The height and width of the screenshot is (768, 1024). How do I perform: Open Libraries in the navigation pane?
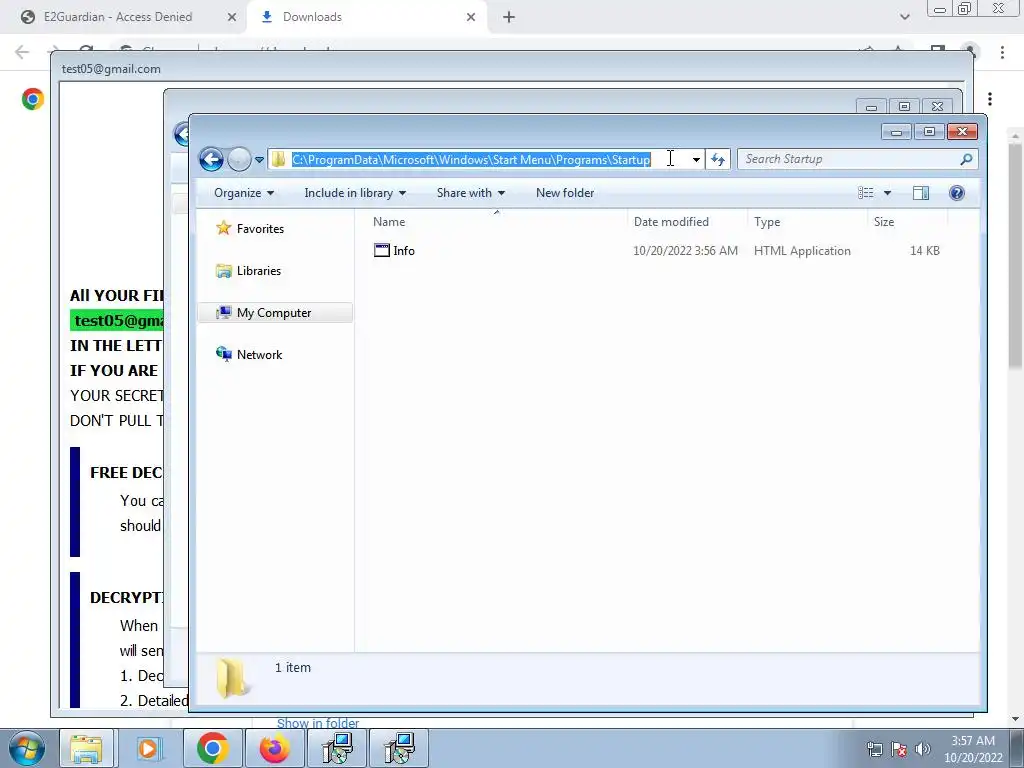tap(259, 270)
